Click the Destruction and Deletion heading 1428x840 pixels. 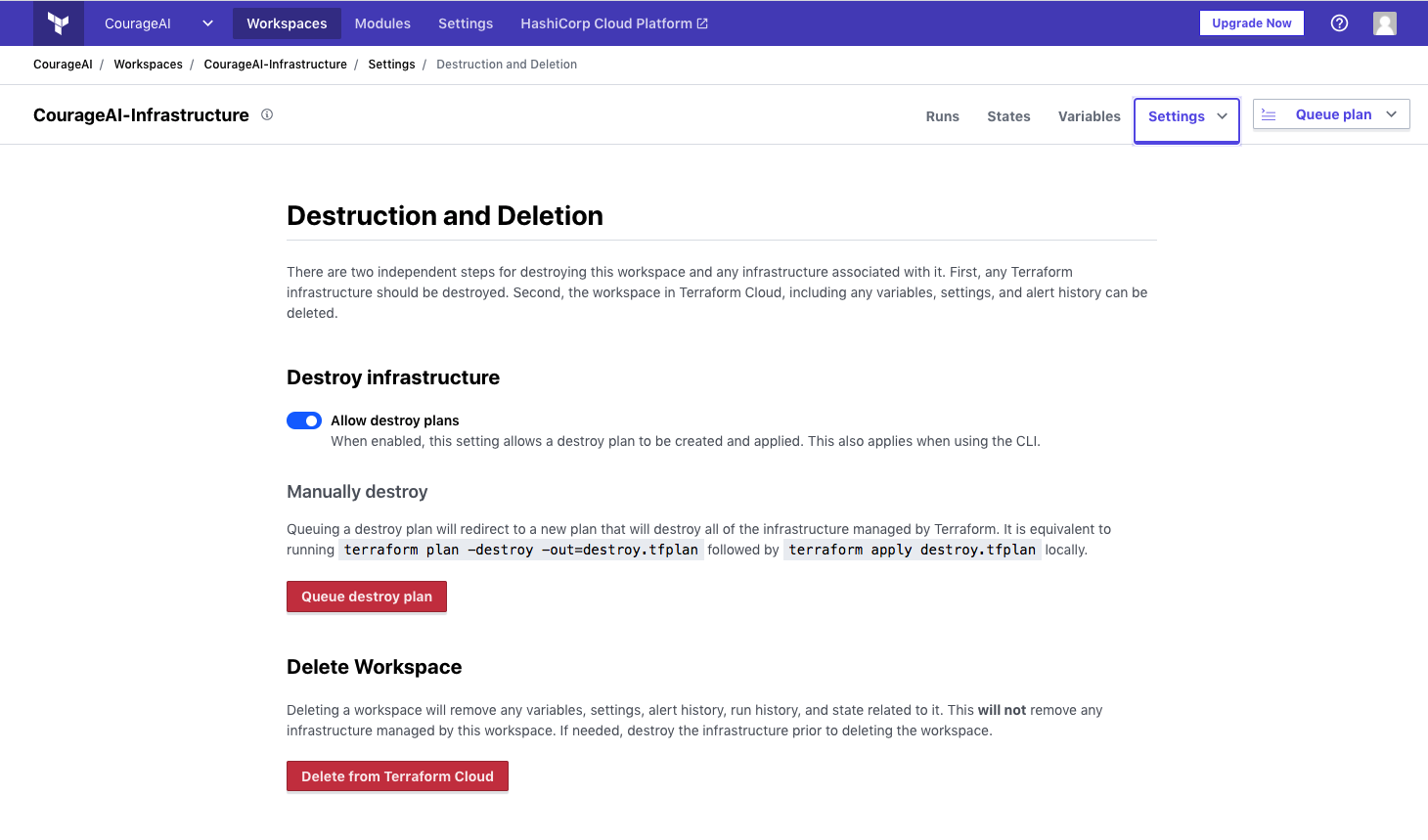coord(445,216)
